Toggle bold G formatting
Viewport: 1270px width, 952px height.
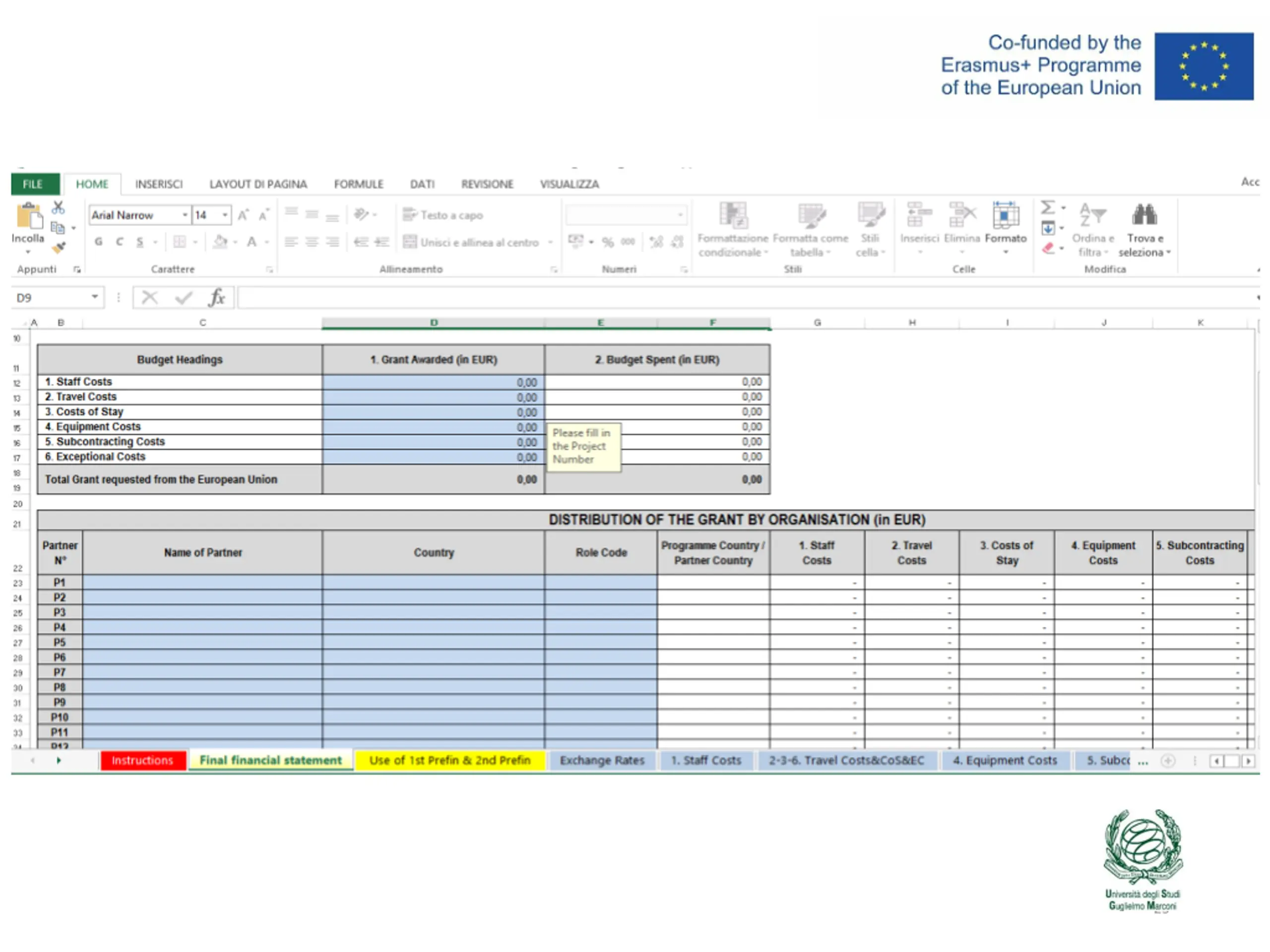[x=99, y=241]
